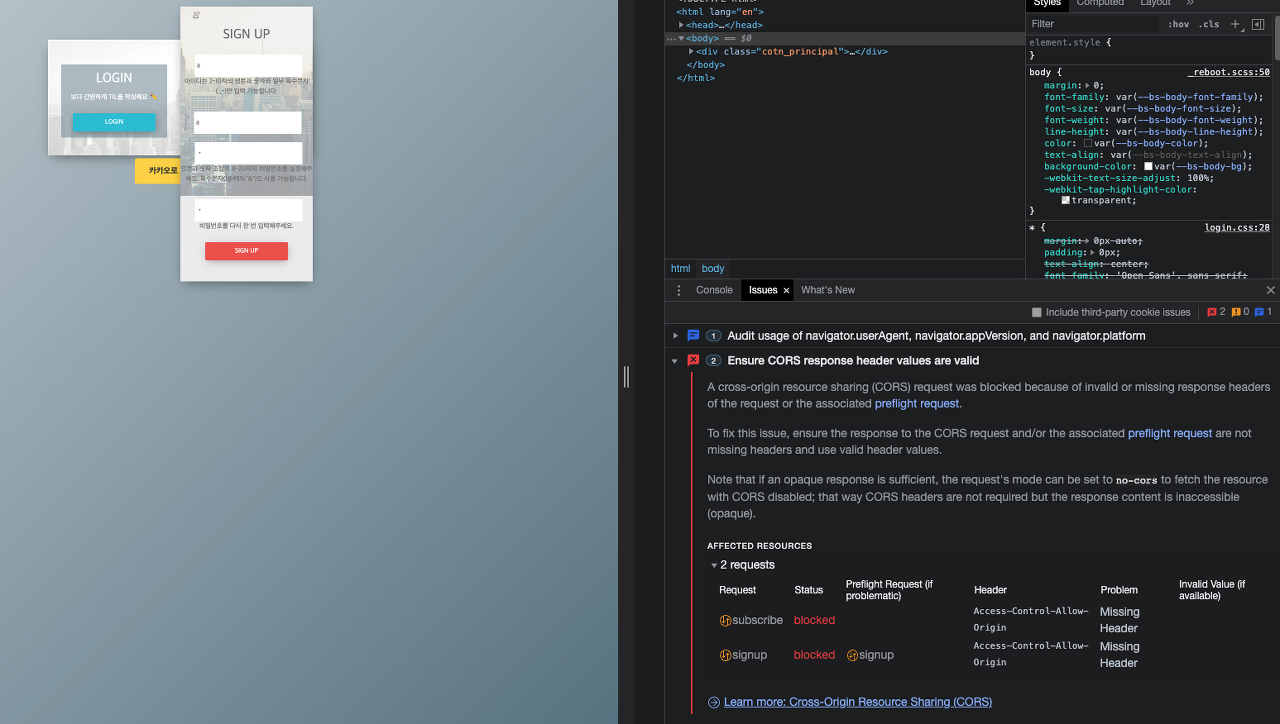Image resolution: width=1280 pixels, height=724 pixels.
Task: Click the Styles Filter input field
Action: click(x=1092, y=24)
